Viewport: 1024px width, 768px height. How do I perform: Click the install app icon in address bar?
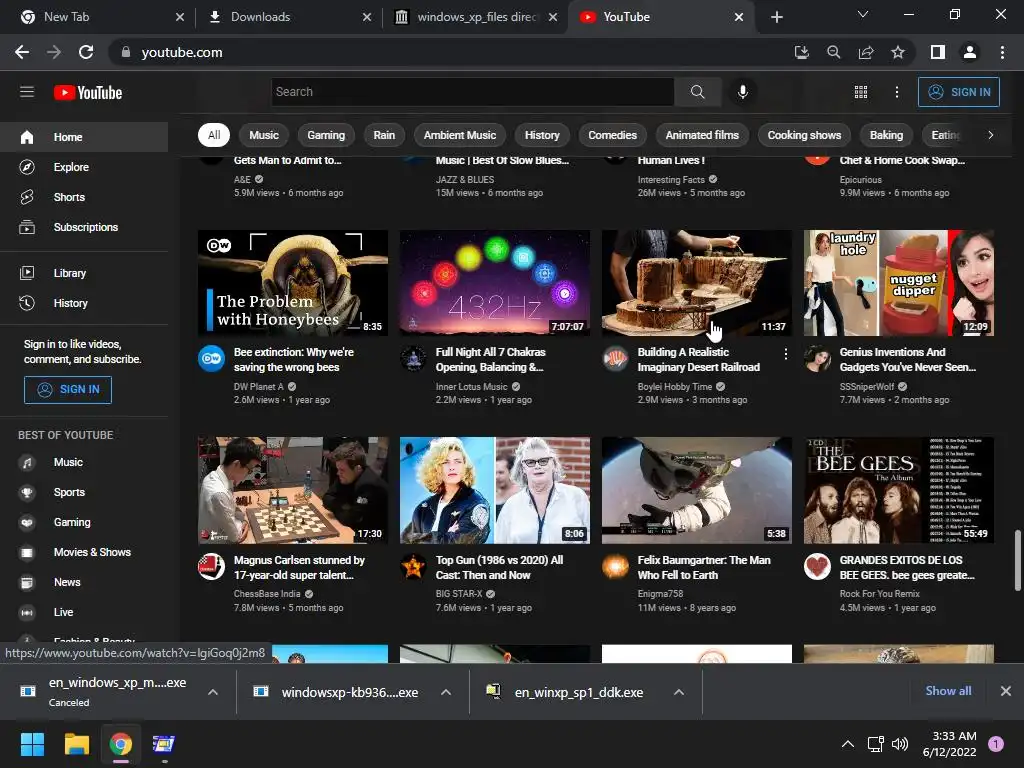[x=801, y=52]
